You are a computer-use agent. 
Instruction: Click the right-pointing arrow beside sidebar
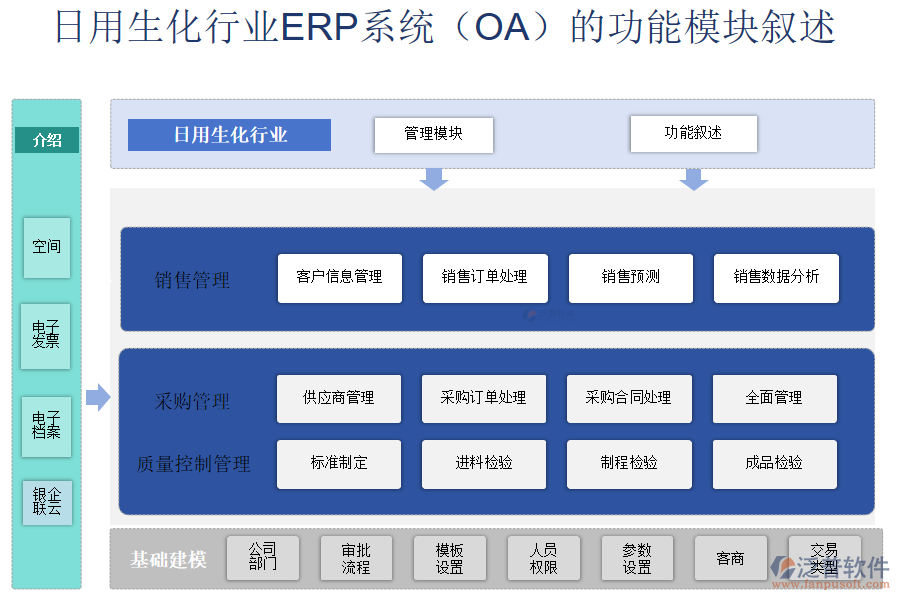click(x=98, y=397)
